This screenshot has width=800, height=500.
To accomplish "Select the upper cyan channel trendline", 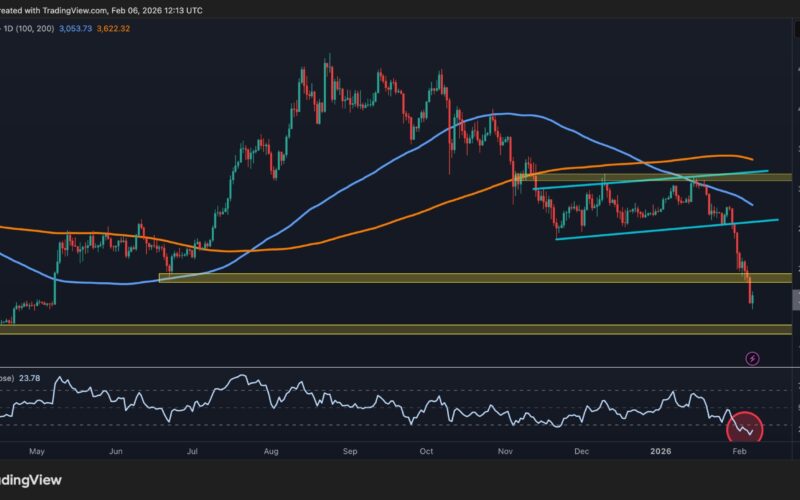I will [x=650, y=180].
